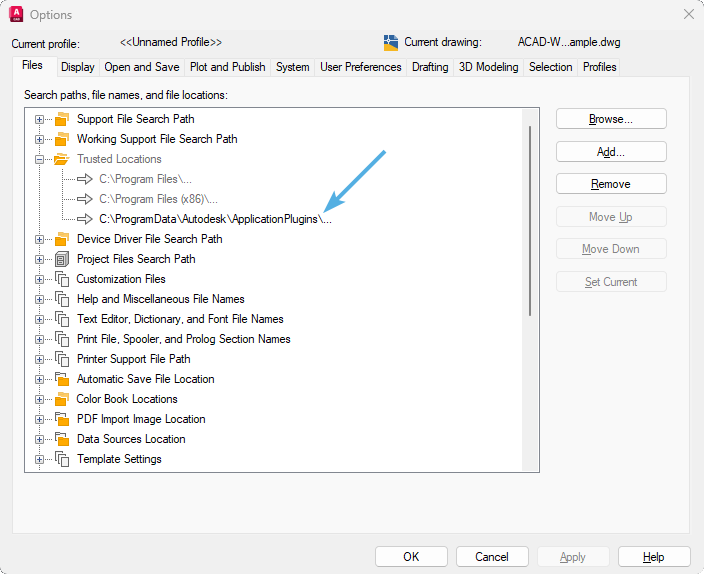Viewport: 704px width, 574px height.
Task: Click the AutoCAD logo in the title bar
Action: pos(16,14)
